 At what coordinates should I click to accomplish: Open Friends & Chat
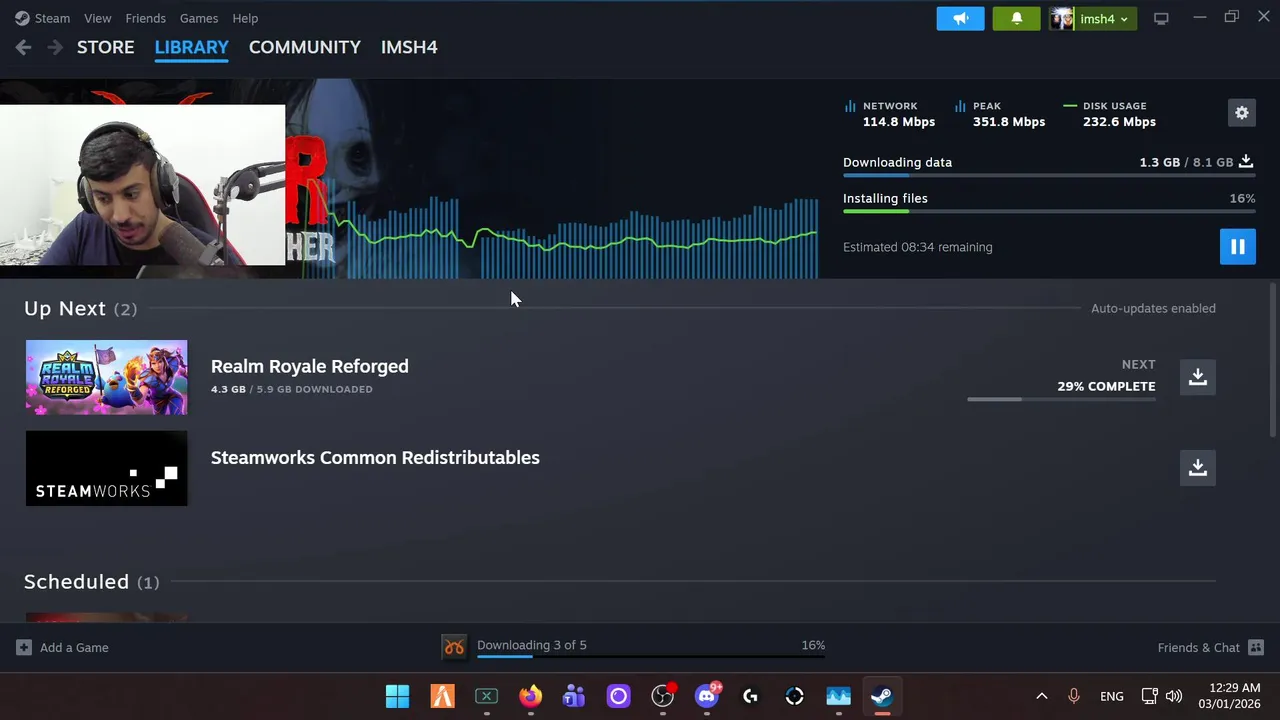pos(1210,647)
